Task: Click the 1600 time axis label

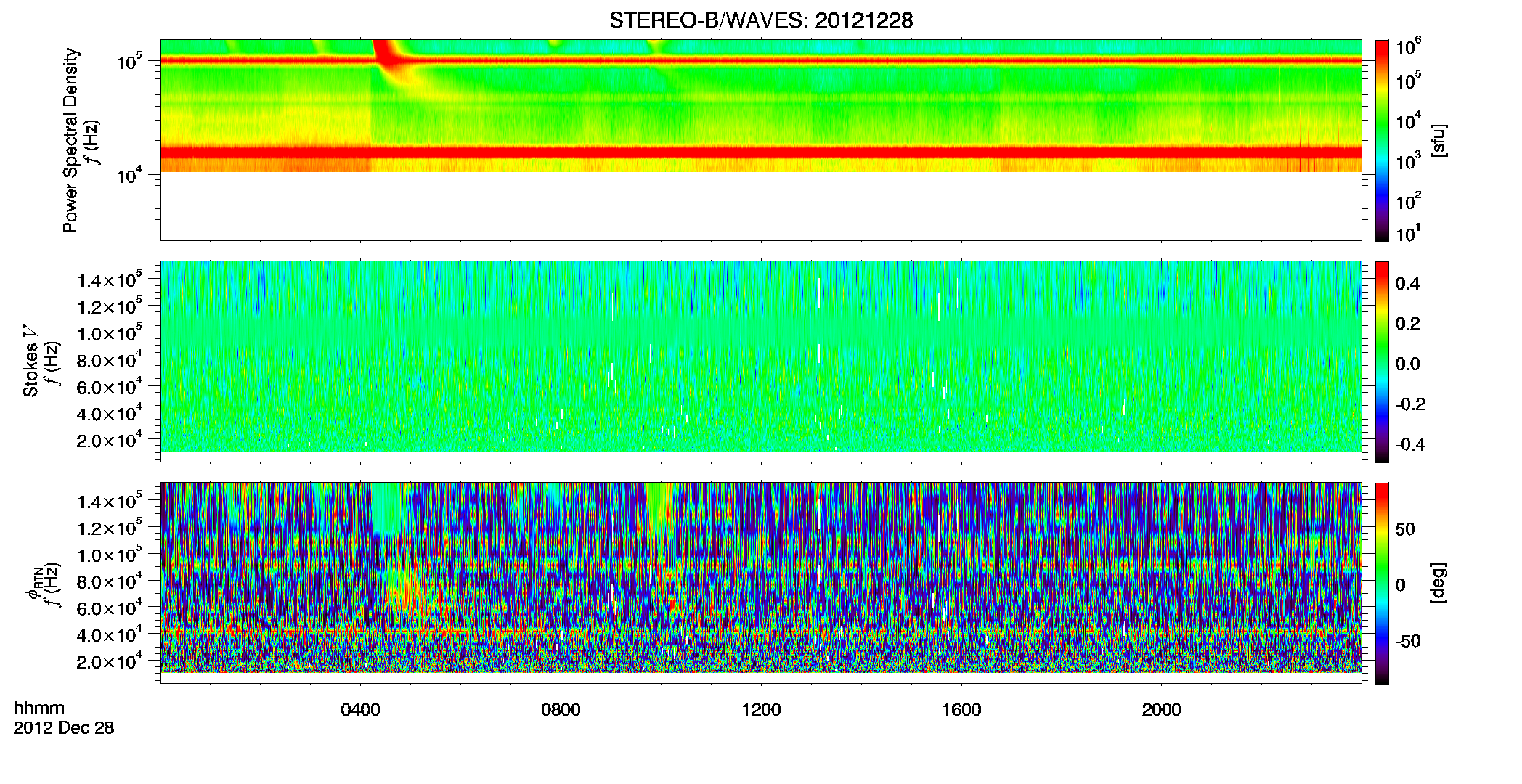Action: click(961, 710)
